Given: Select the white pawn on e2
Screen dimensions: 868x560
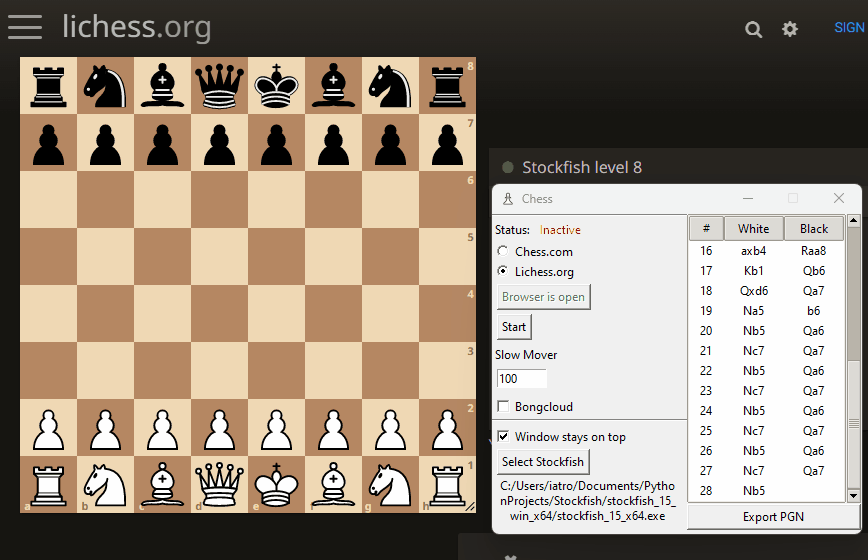Looking at the screenshot, I should pos(276,429).
